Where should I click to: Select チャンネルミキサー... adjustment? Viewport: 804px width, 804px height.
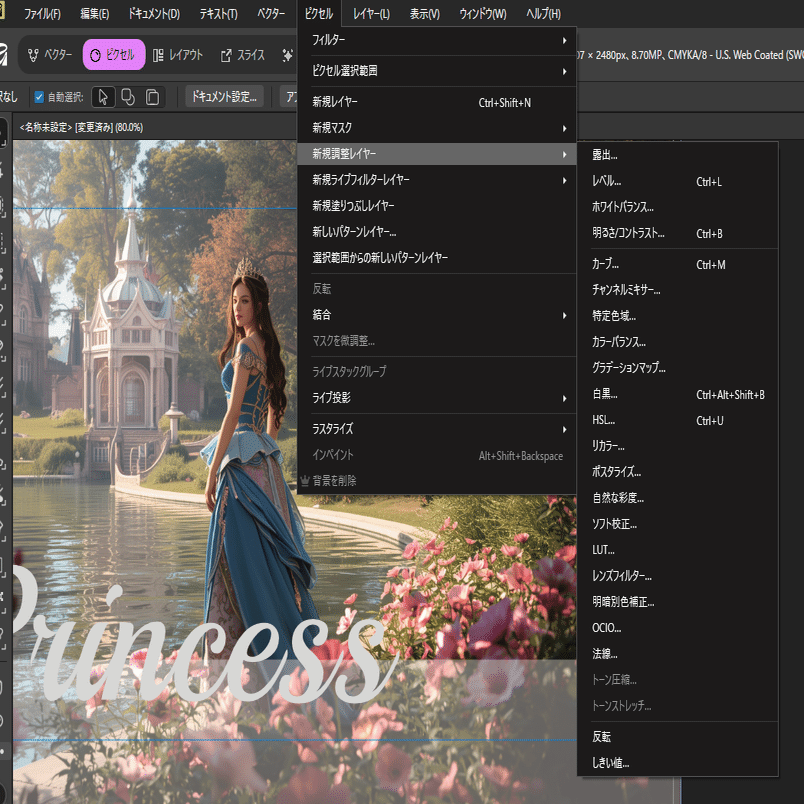678,290
